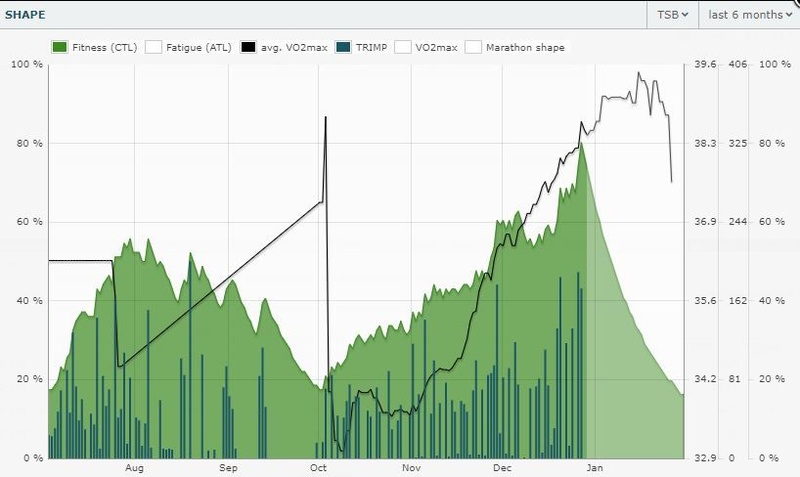The image size is (800, 477).
Task: Toggle the Fitness (CTL) legend swatch
Action: coord(59,47)
